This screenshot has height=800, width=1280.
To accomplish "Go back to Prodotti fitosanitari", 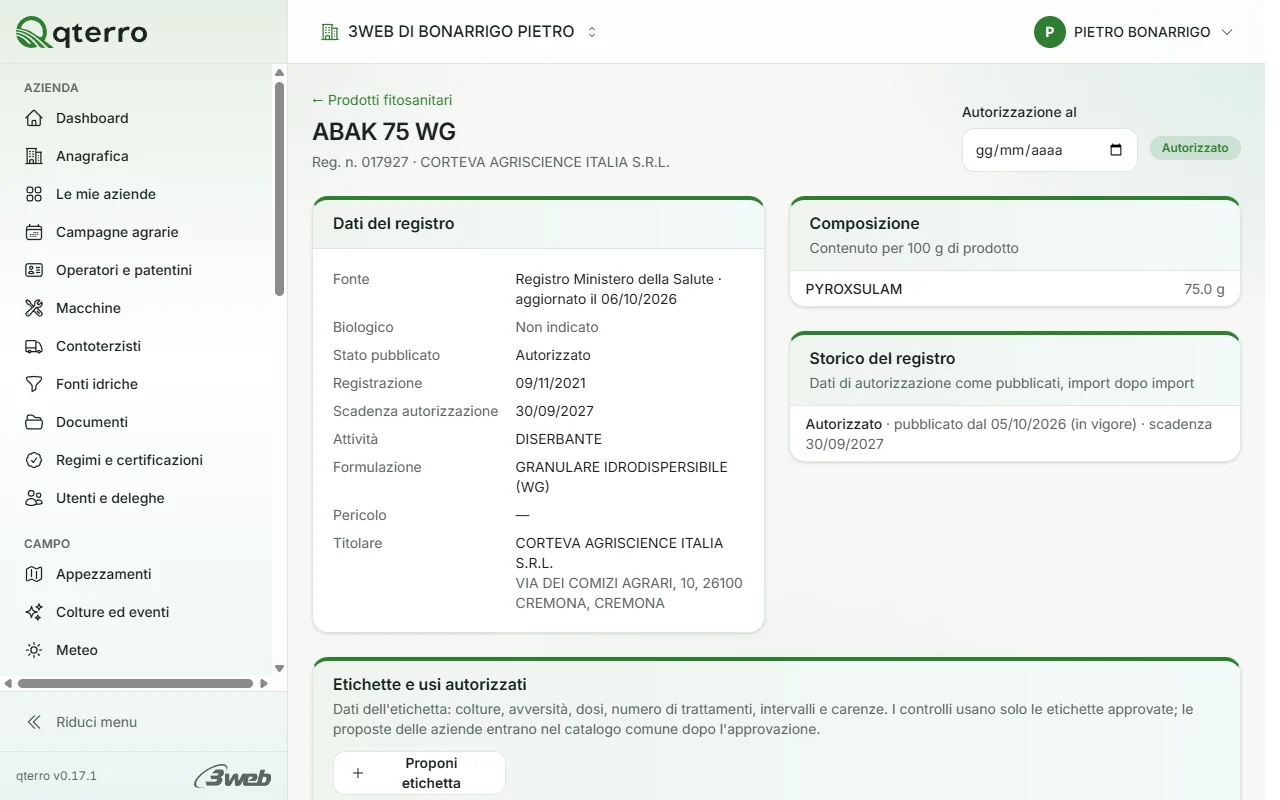I will 382,100.
